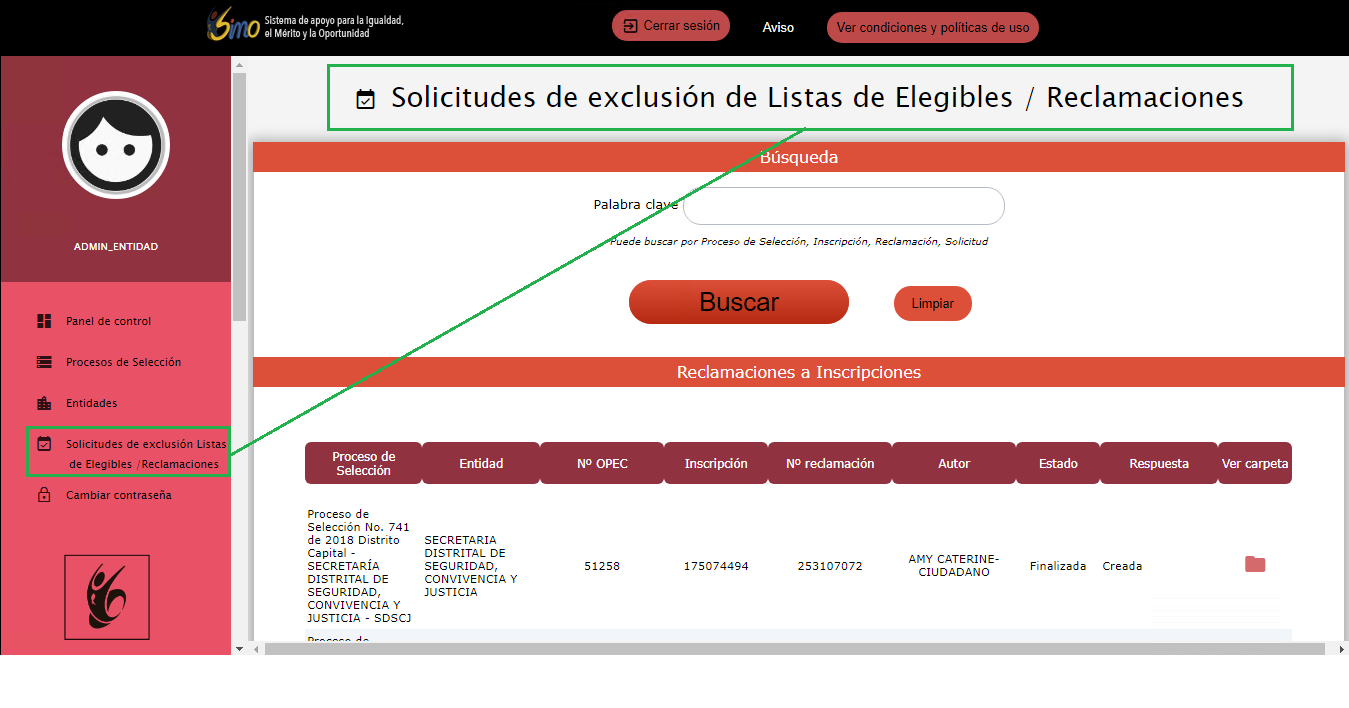Click the Limpiar button
Image resolution: width=1349 pixels, height=708 pixels.
[932, 303]
